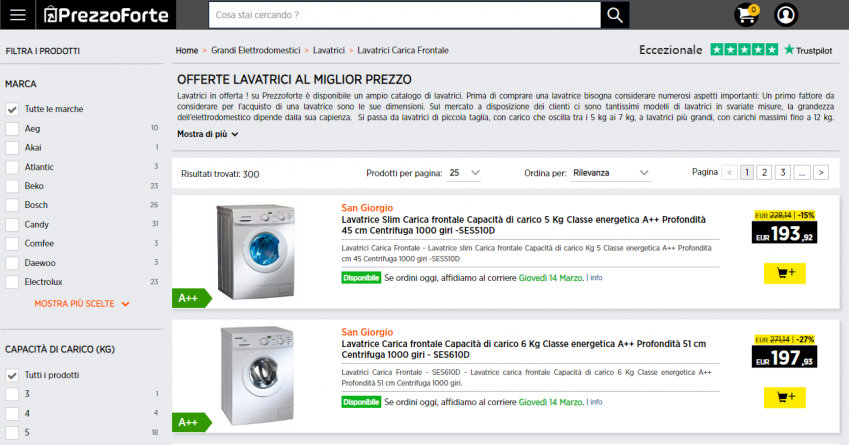Screen dimensions: 849x445
Task: Check the Daewoo brand filter
Action: pos(12,263)
